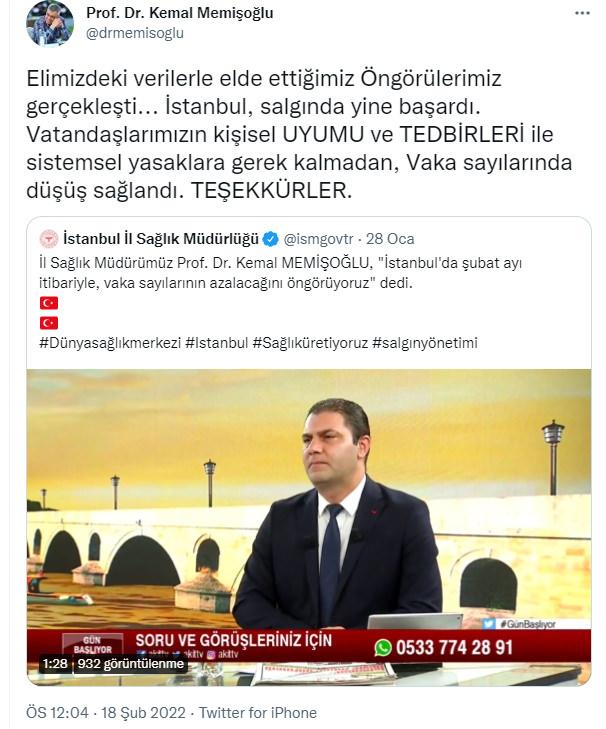
Task: Click the 1:28 video duration badge
Action: [55, 663]
